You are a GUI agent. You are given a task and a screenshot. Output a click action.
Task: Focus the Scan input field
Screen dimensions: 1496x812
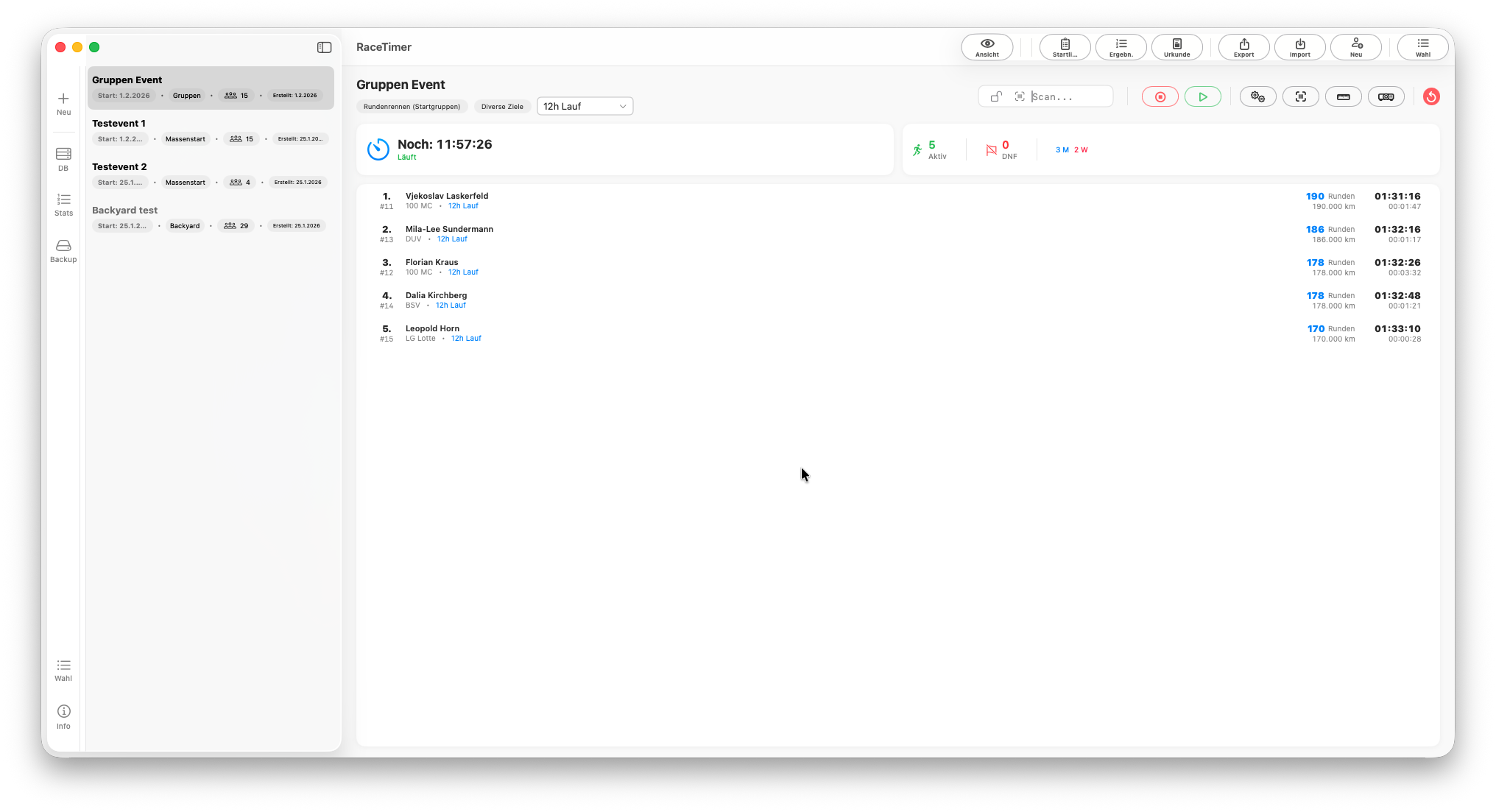1070,96
